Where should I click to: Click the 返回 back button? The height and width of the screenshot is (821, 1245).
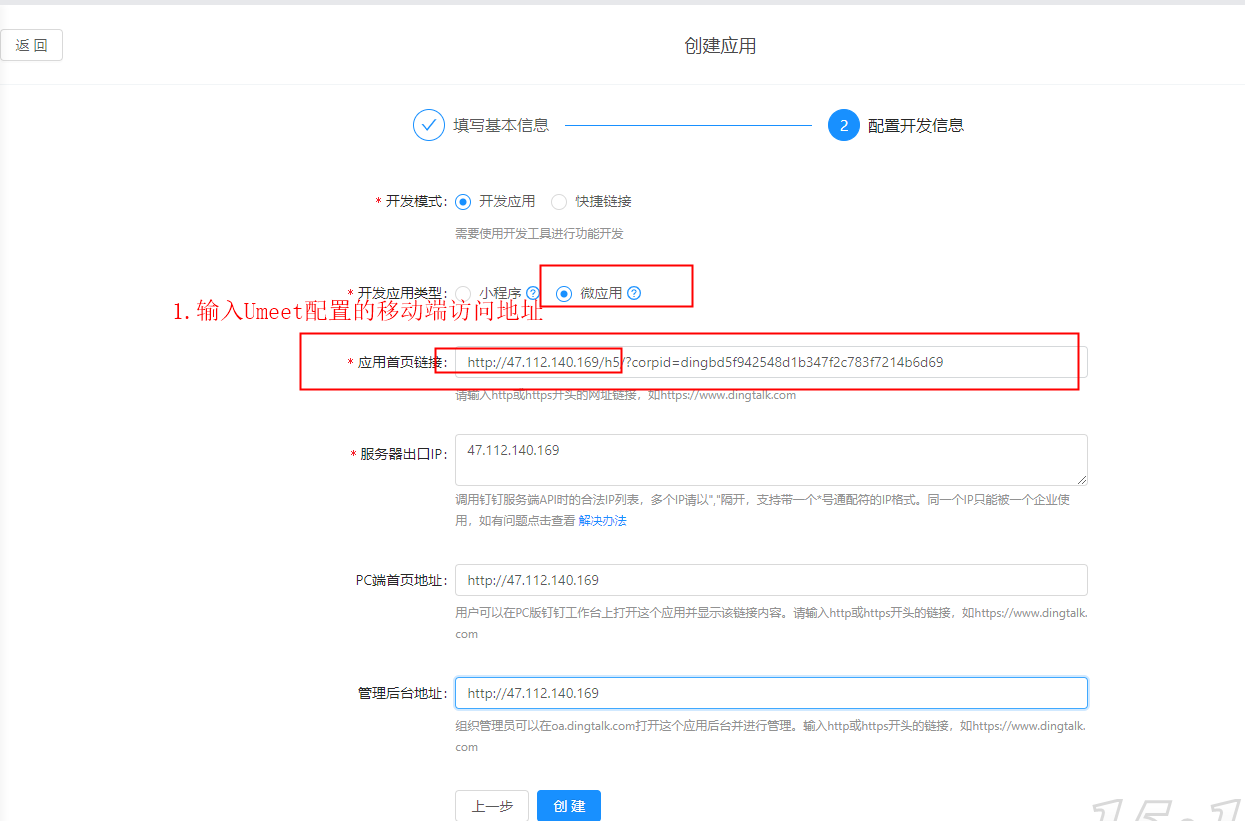32,46
